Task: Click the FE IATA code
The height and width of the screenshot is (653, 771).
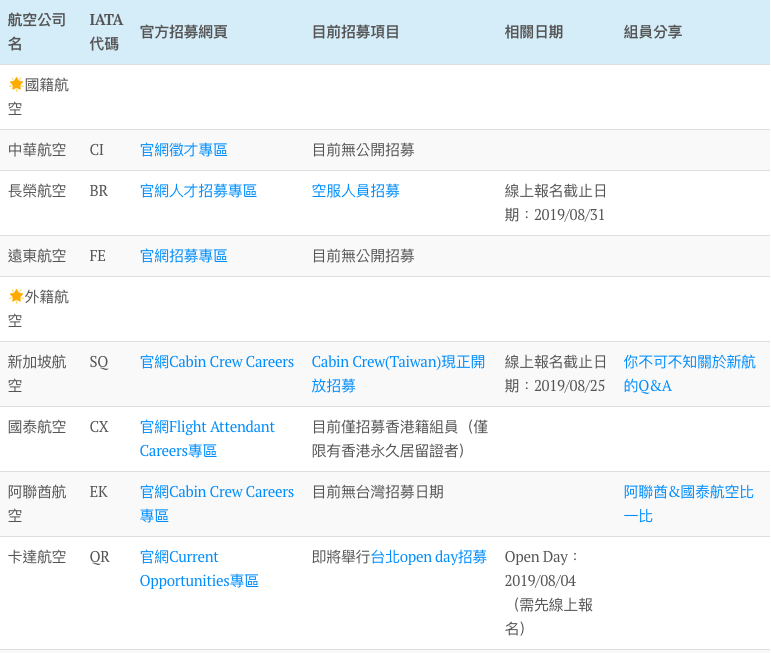Action: point(97,256)
